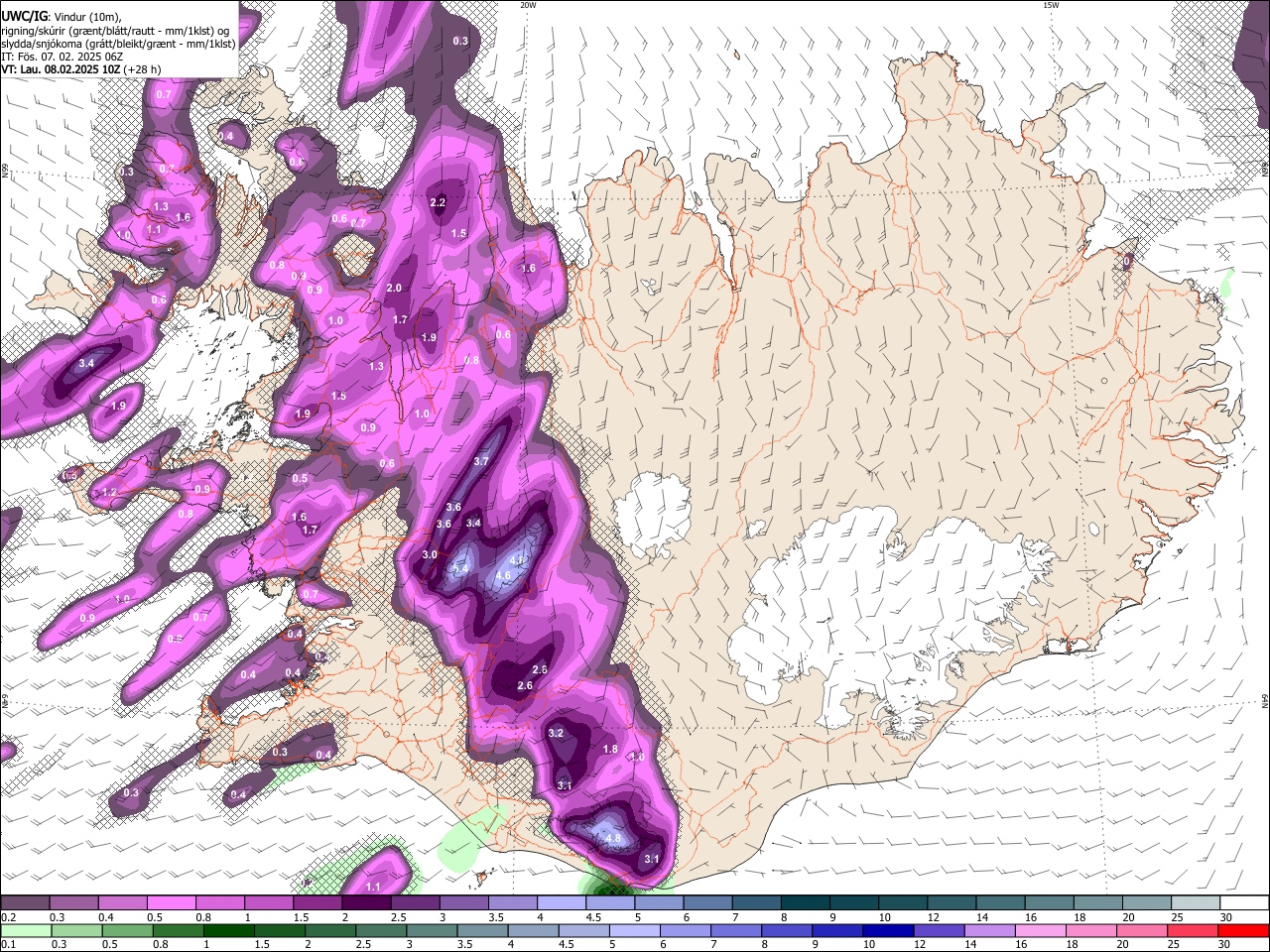The image size is (1270, 952).
Task: Click the 3.2 precipitation value on the map
Action: pyautogui.click(x=556, y=734)
